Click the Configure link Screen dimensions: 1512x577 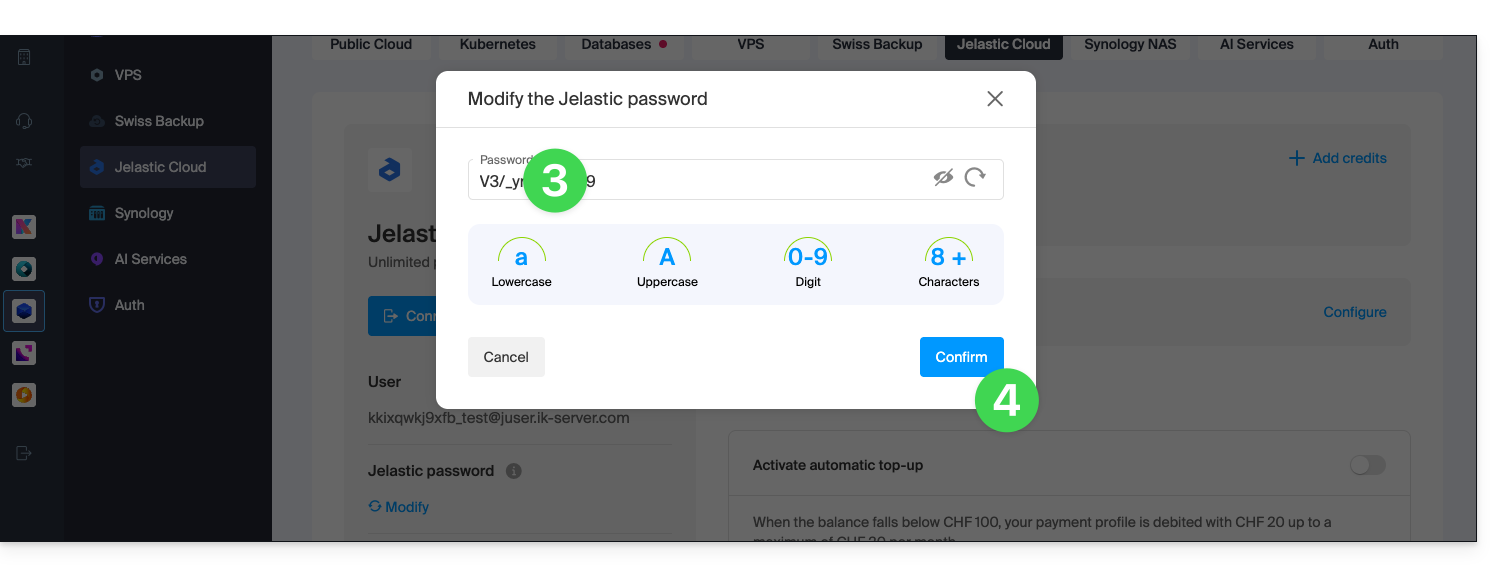[1354, 312]
